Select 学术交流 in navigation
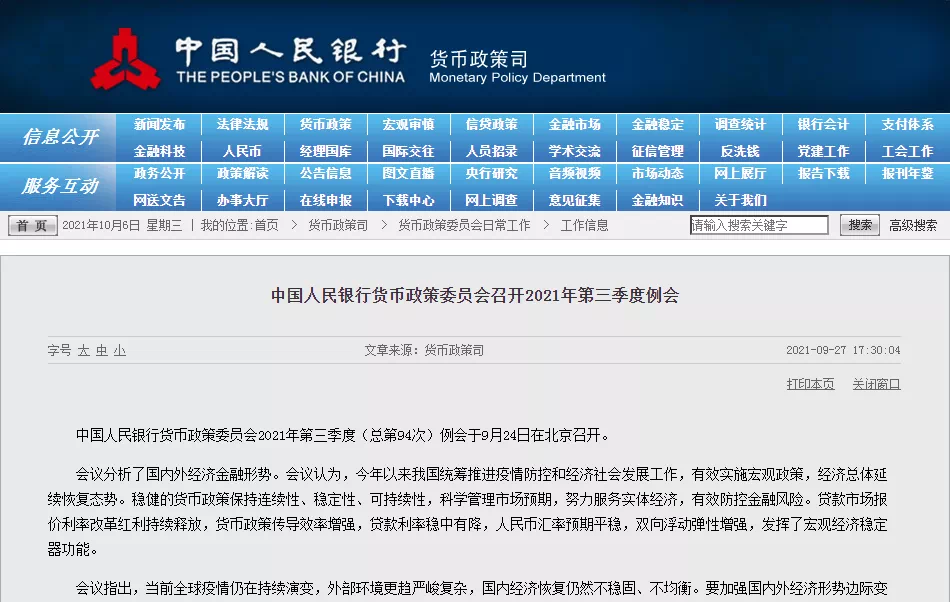This screenshot has width=950, height=602. (574, 151)
